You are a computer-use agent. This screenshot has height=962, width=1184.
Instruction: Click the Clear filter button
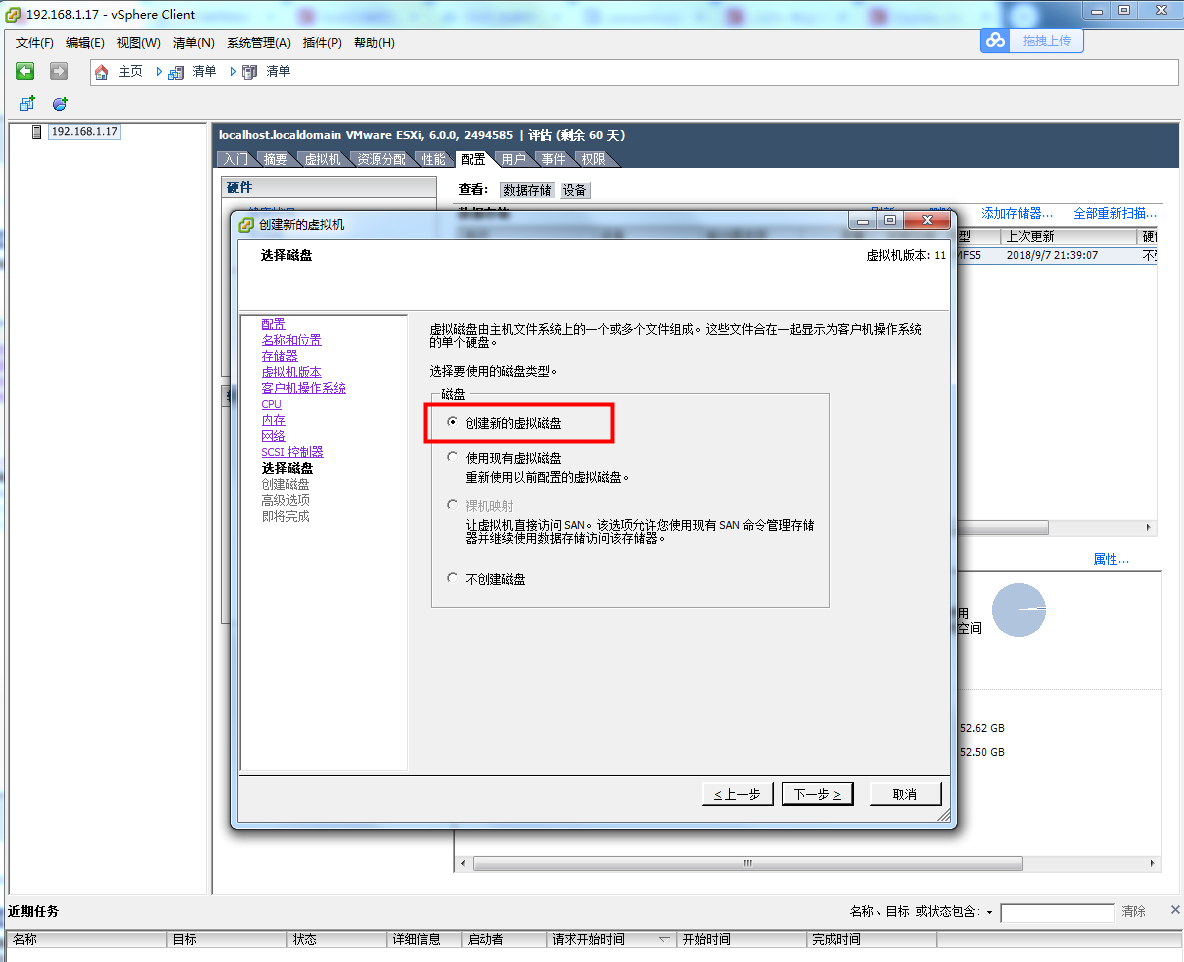[1133, 911]
